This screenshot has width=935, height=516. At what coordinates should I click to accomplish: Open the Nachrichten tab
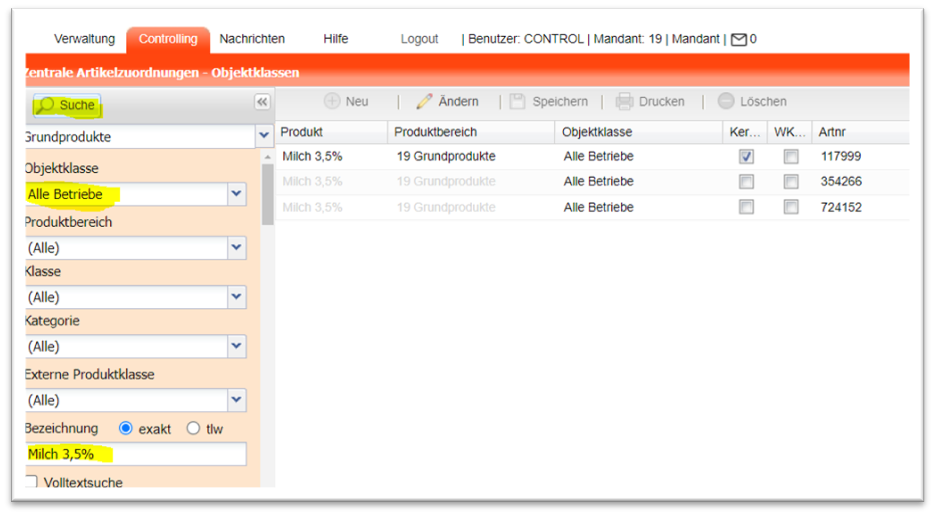coord(252,39)
